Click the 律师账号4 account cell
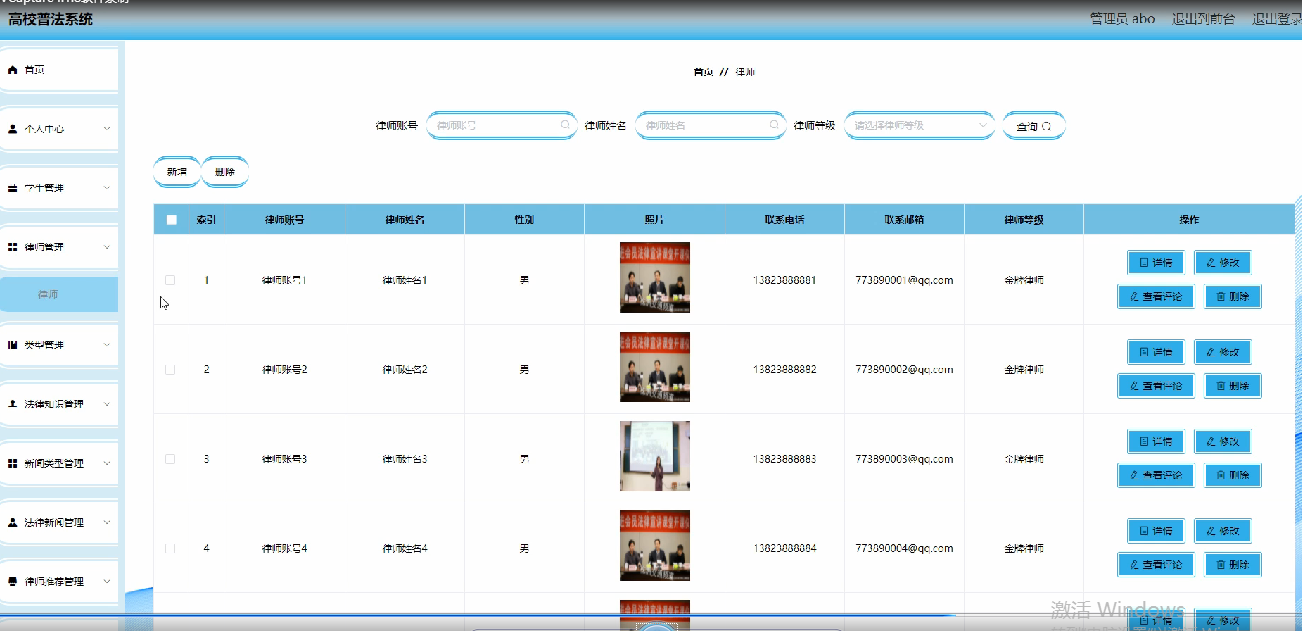Viewport: 1302px width, 631px height. tap(284, 549)
